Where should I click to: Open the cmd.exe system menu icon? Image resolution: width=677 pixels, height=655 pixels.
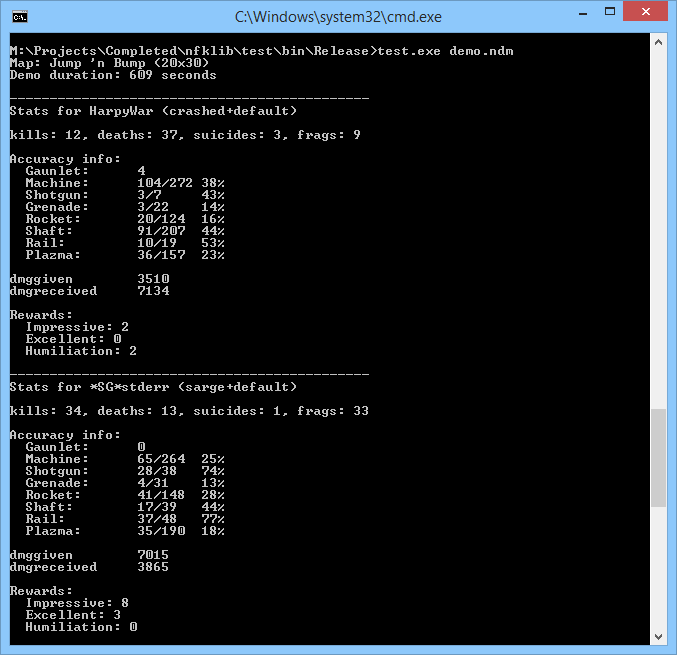(x=20, y=17)
